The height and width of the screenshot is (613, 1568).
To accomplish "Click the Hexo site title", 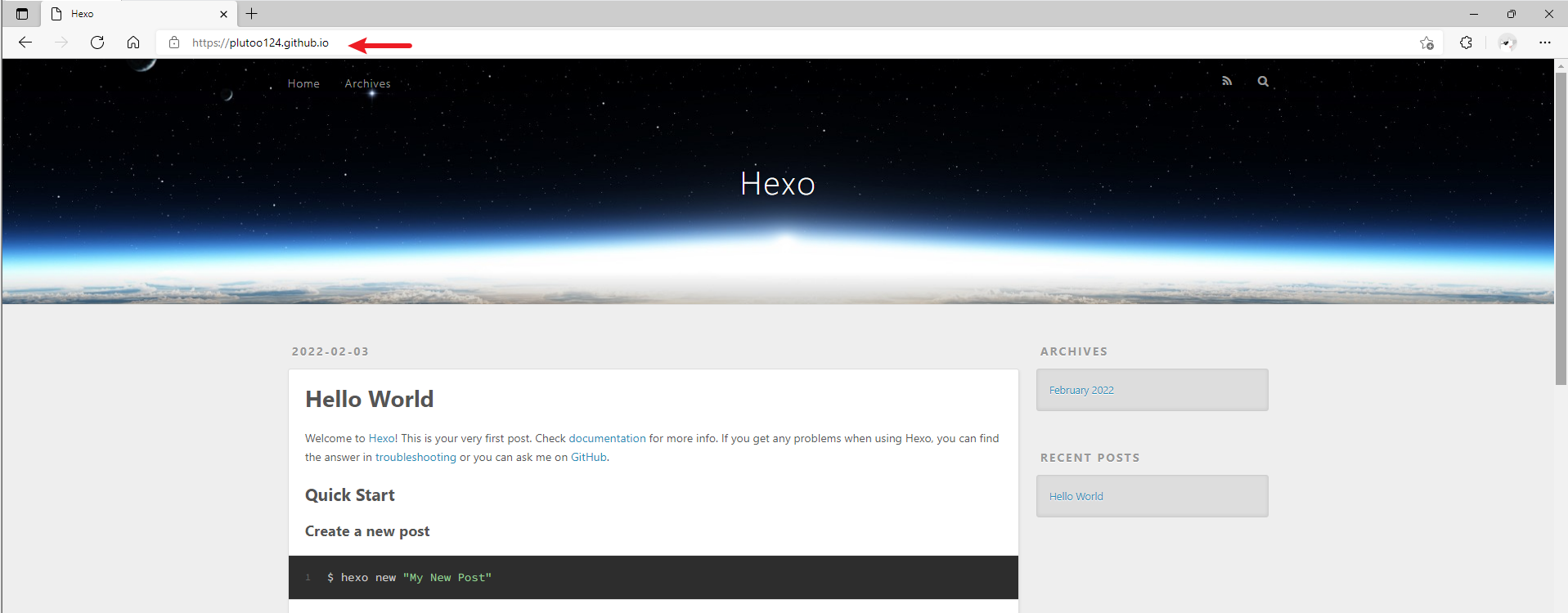I will pos(777,184).
